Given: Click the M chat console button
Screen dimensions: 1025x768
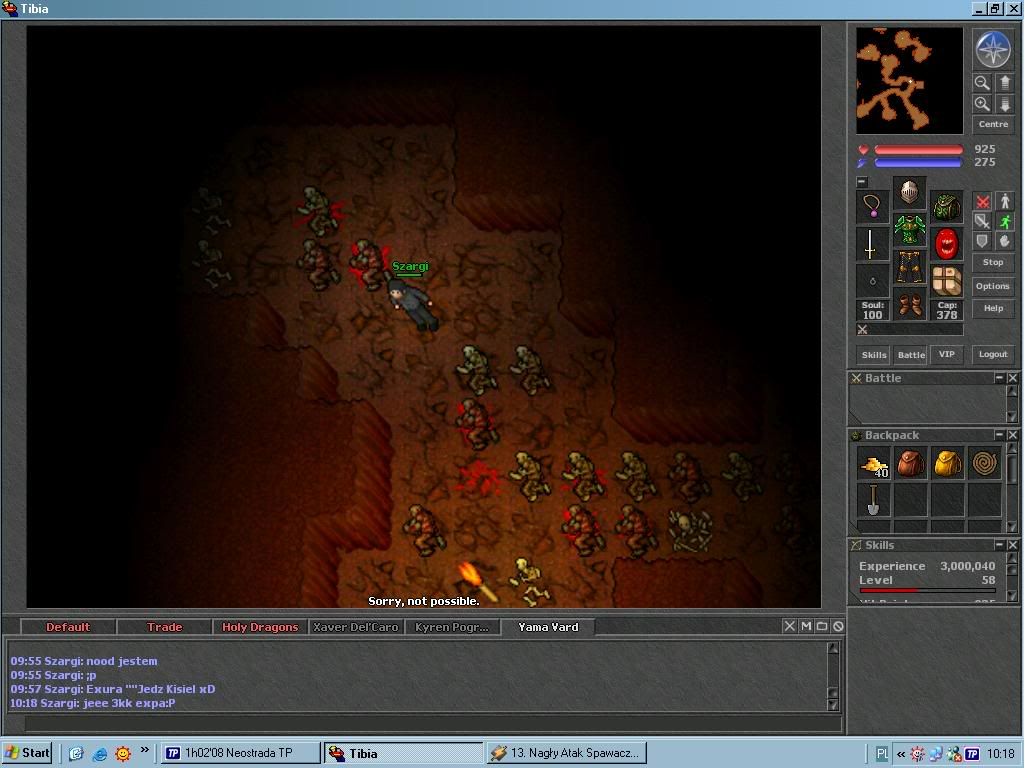Looking at the screenshot, I should pos(806,626).
